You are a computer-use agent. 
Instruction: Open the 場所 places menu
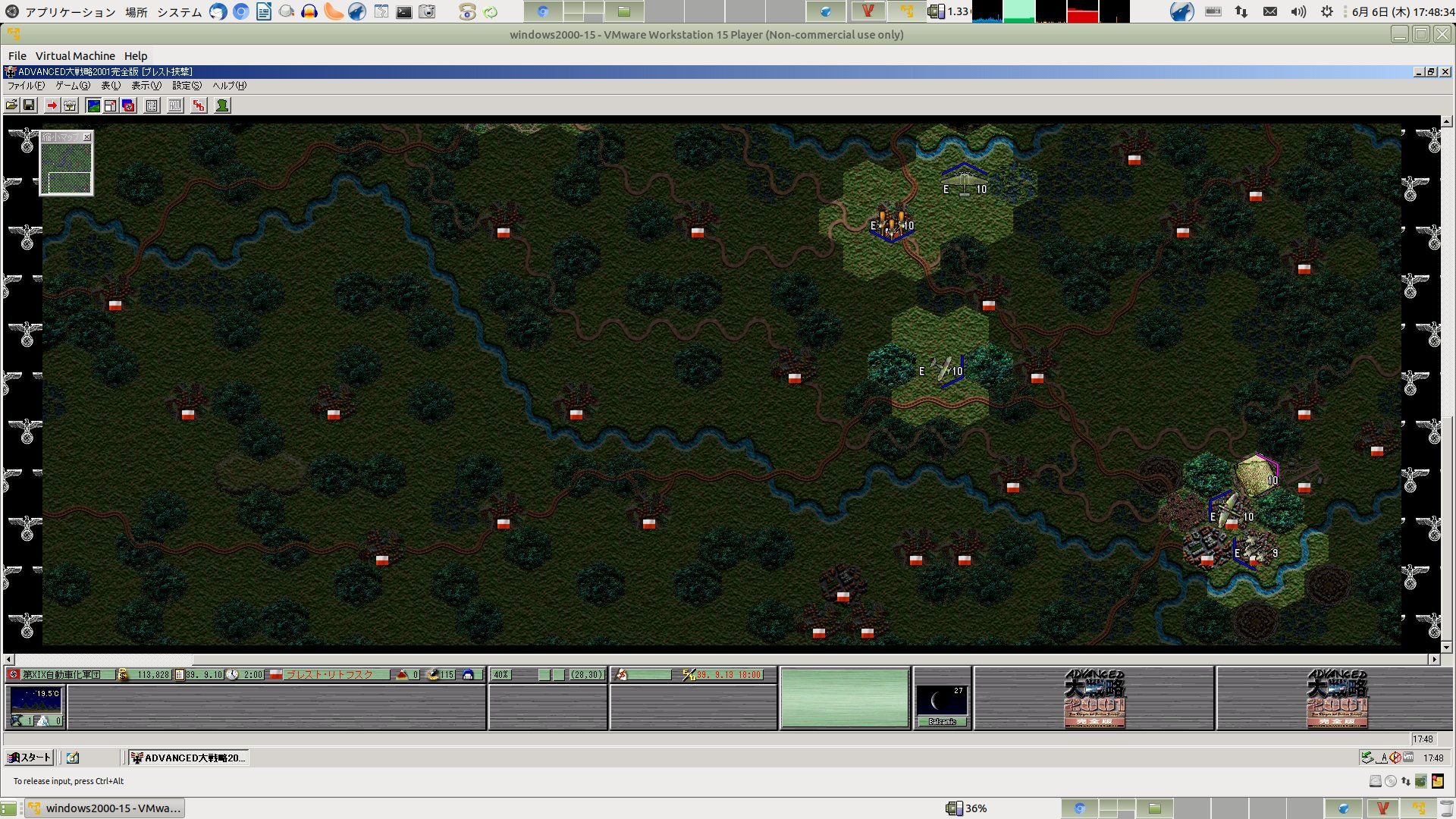point(136,12)
